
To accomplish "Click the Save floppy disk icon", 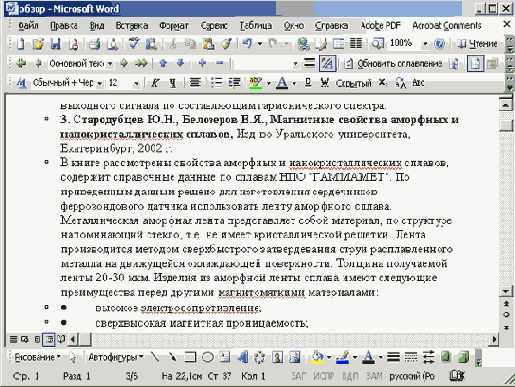I will [55, 44].
